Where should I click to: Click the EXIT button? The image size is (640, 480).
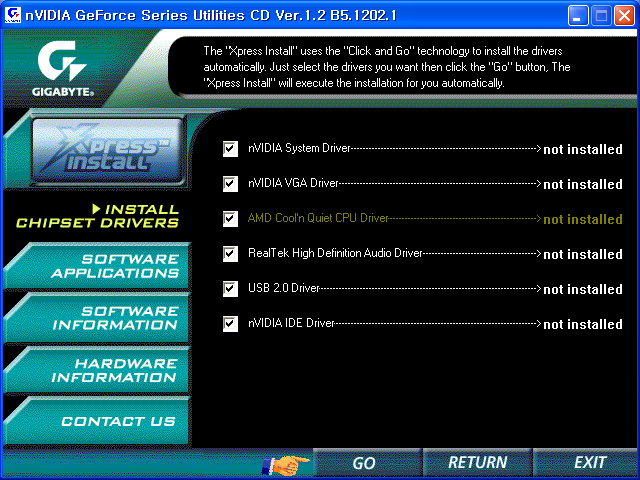(x=587, y=463)
